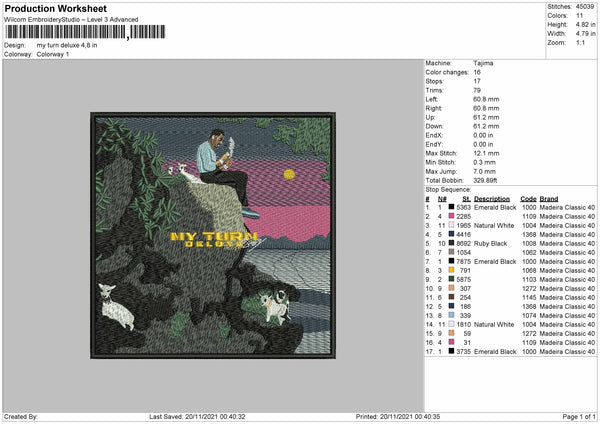The width and height of the screenshot is (600, 424).
Task: Click the Zoom value '1:1'
Action: click(x=580, y=42)
